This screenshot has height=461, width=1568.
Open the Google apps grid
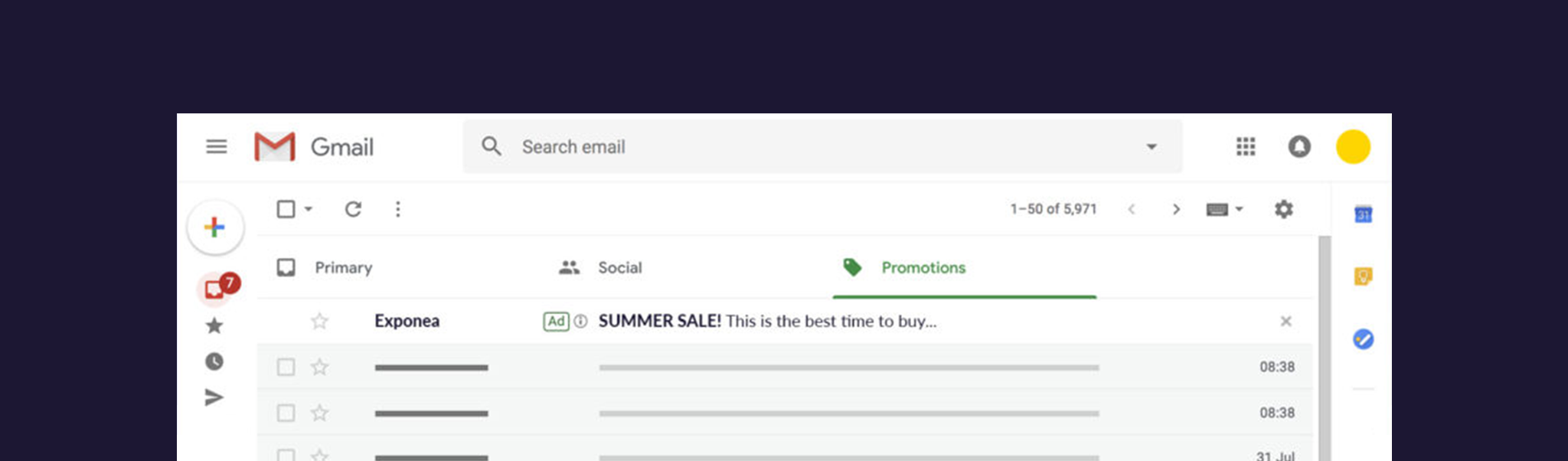point(1246,146)
